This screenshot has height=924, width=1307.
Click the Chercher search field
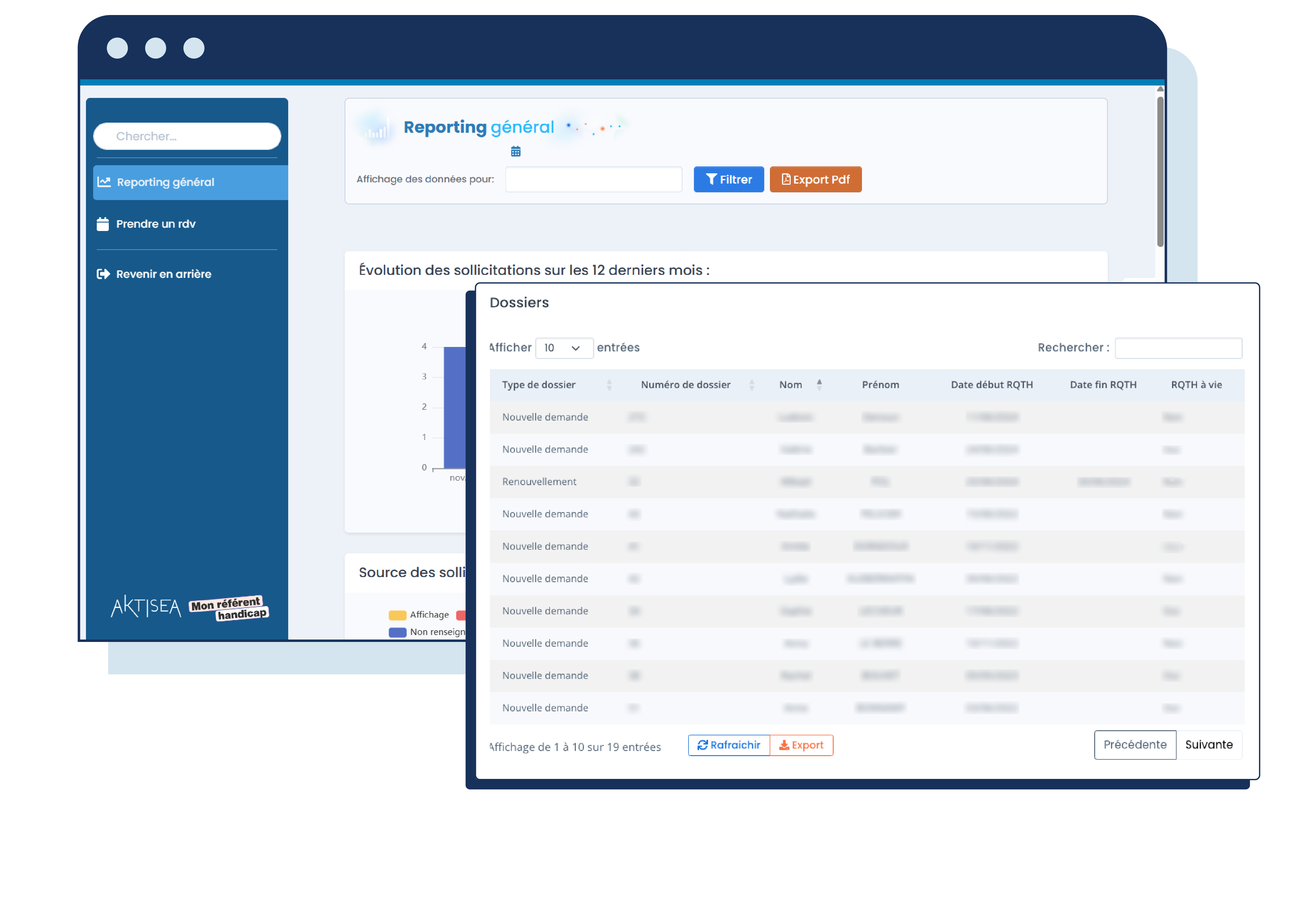point(187,137)
